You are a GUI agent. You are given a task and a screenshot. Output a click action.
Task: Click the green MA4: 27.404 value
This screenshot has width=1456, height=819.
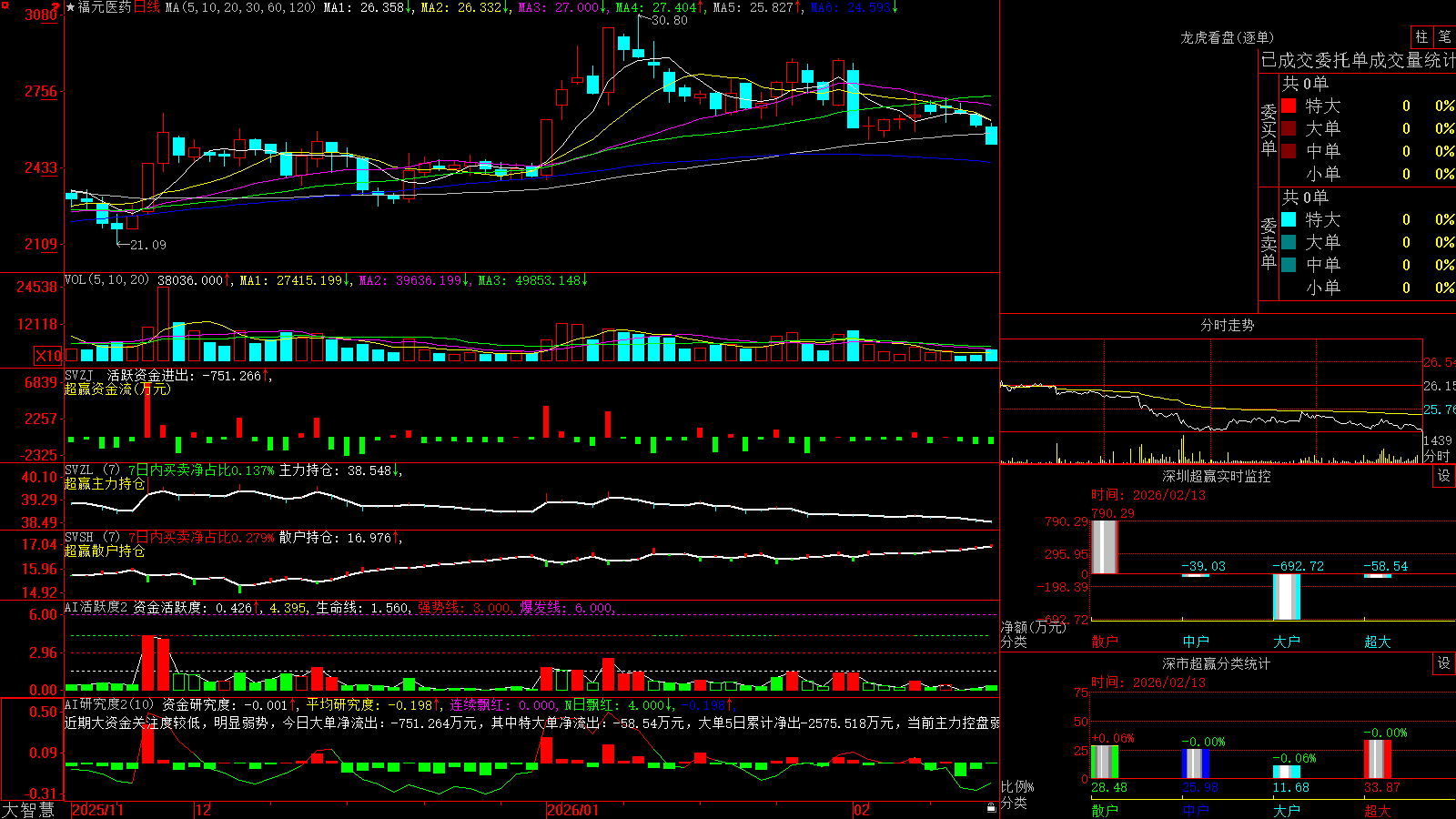click(660, 7)
